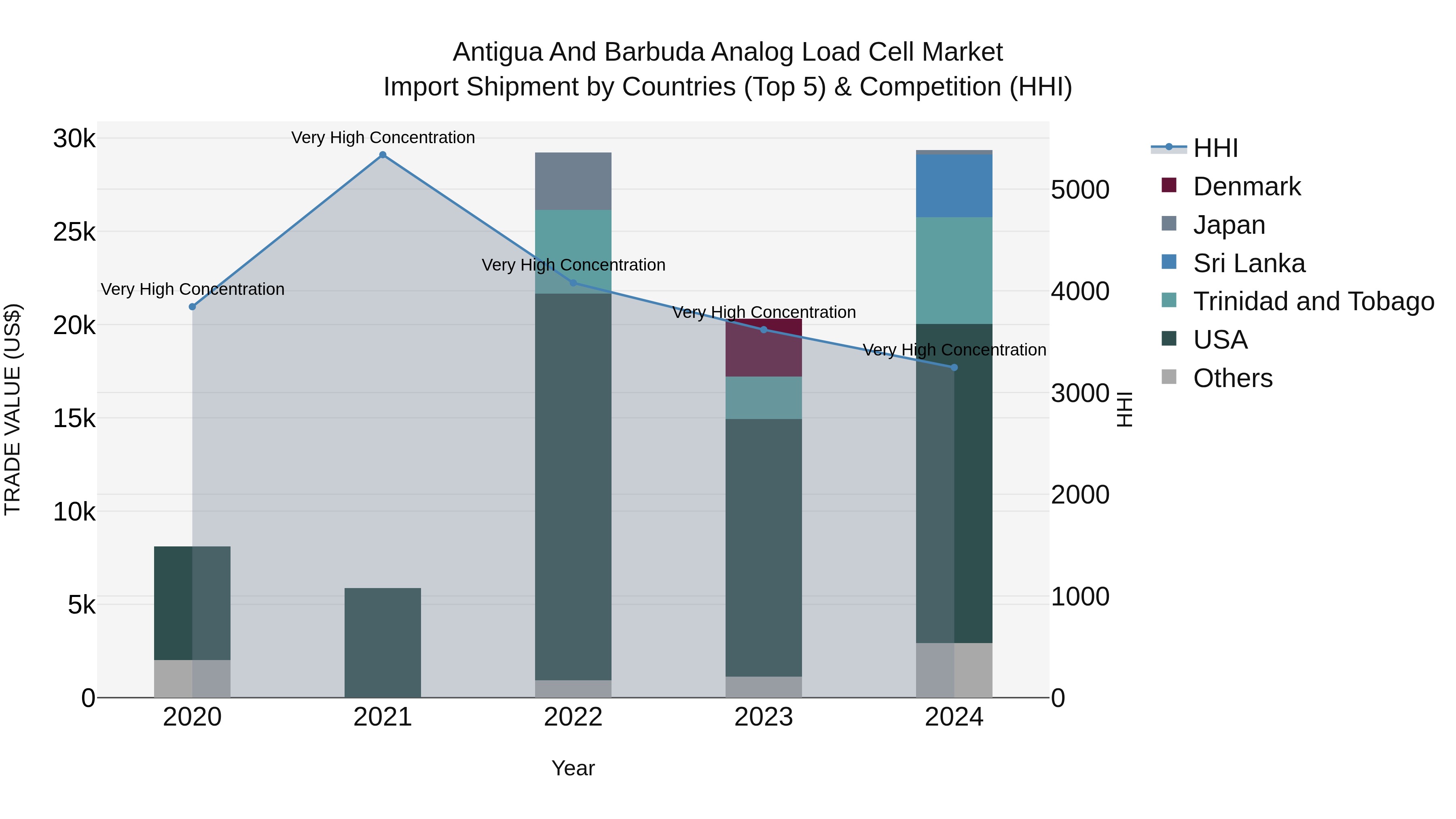
Task: Click Very High Concentration label above 2020
Action: [x=193, y=289]
